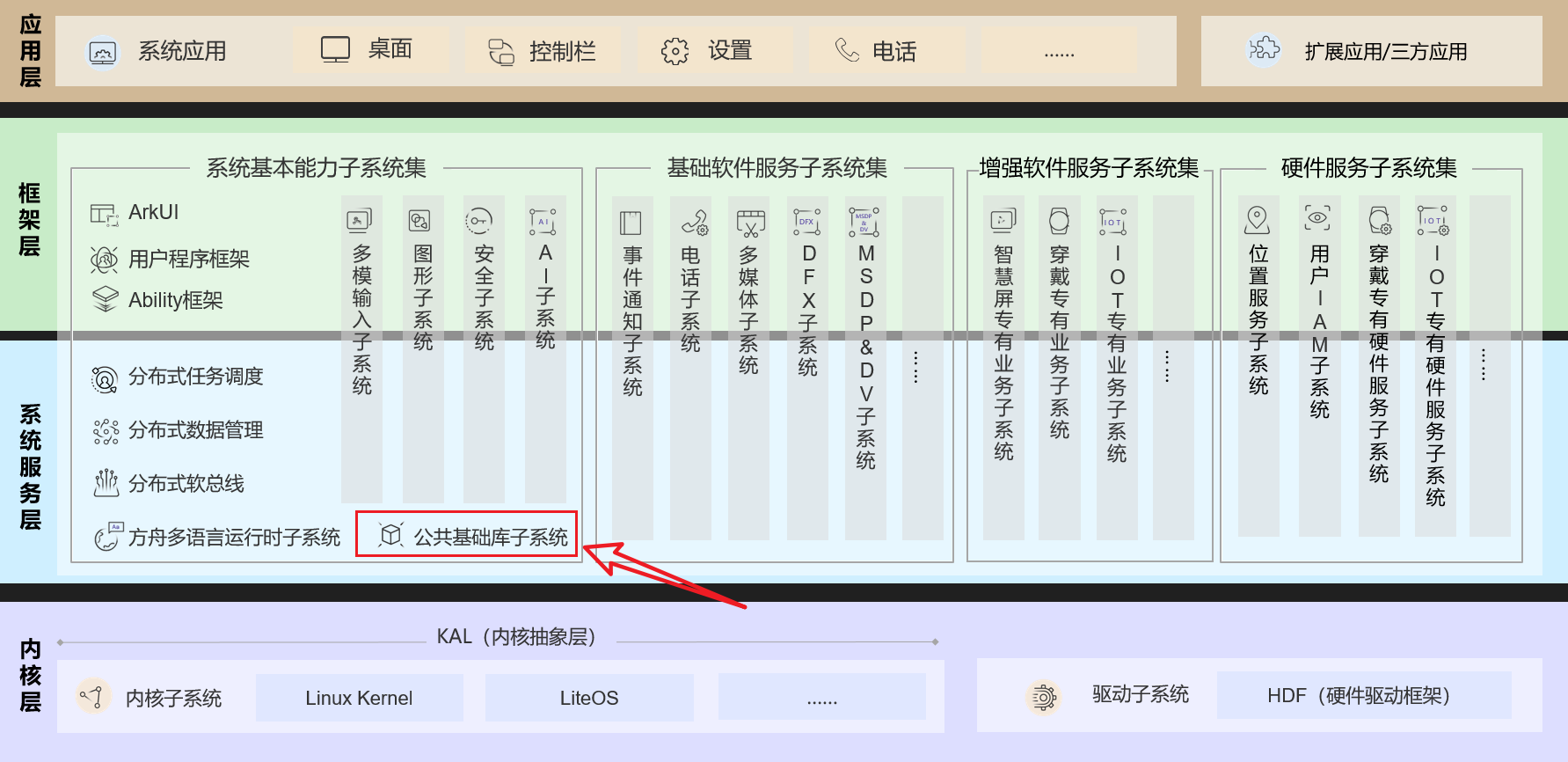
Task: Click the 分布式任务调度 label
Action: (195, 377)
